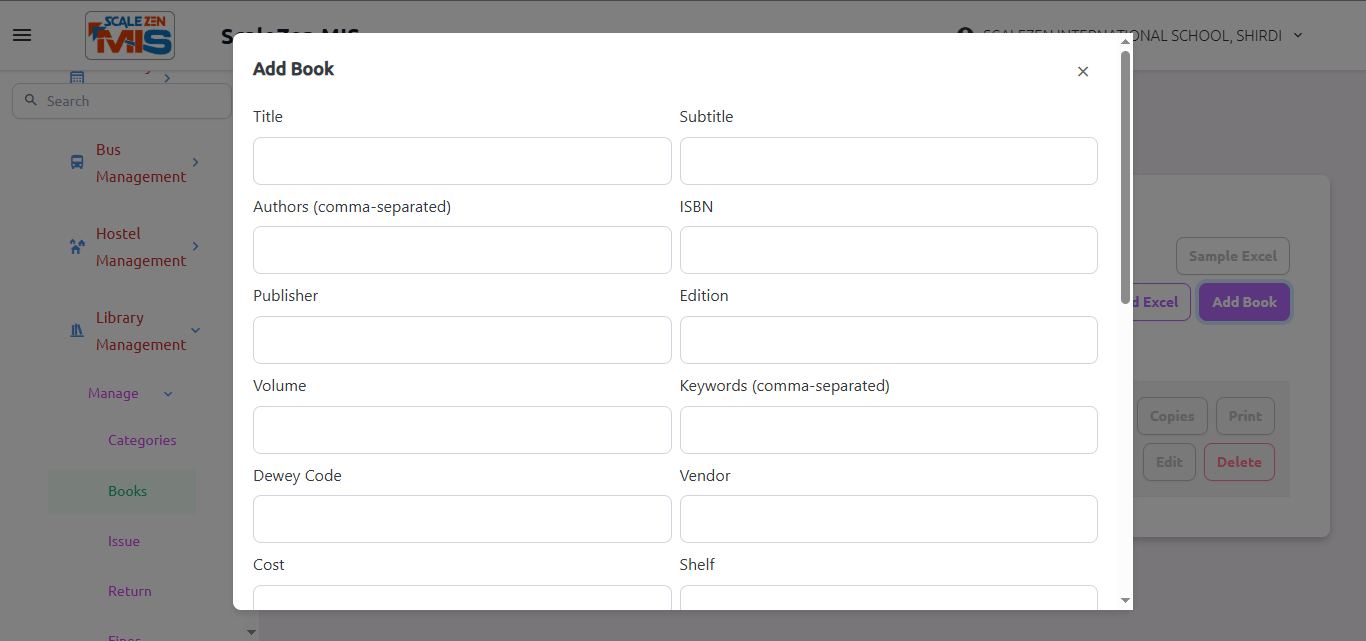Select the Keywords text box

tap(889, 430)
